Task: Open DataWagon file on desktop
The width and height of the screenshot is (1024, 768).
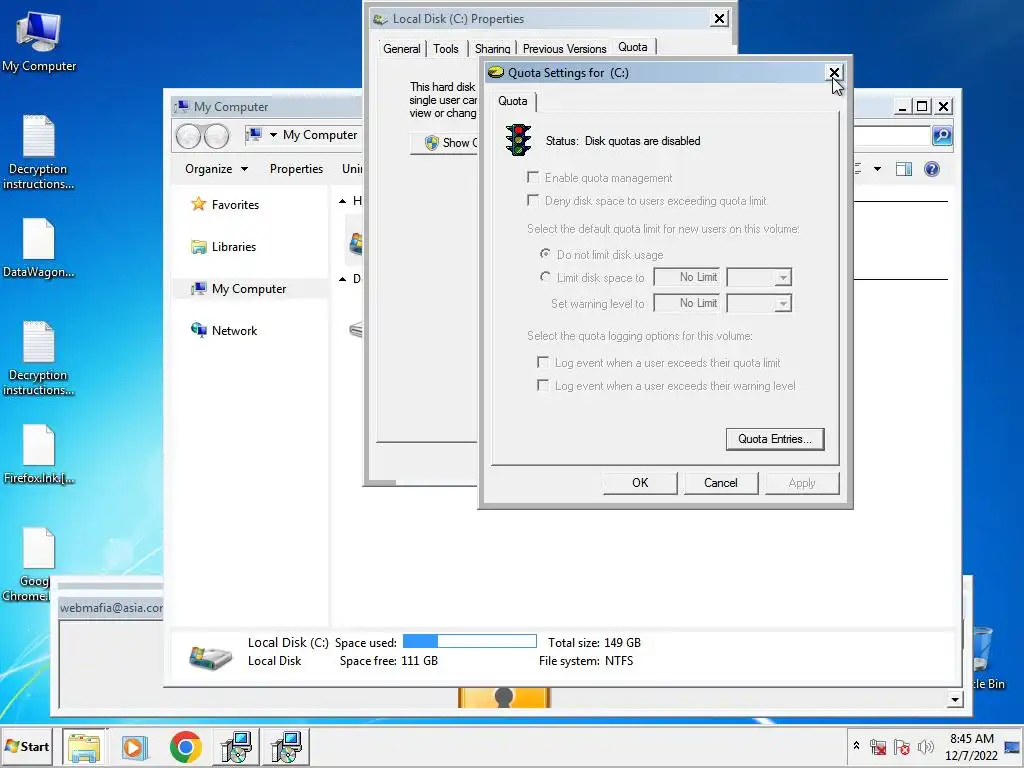Action: [x=38, y=248]
